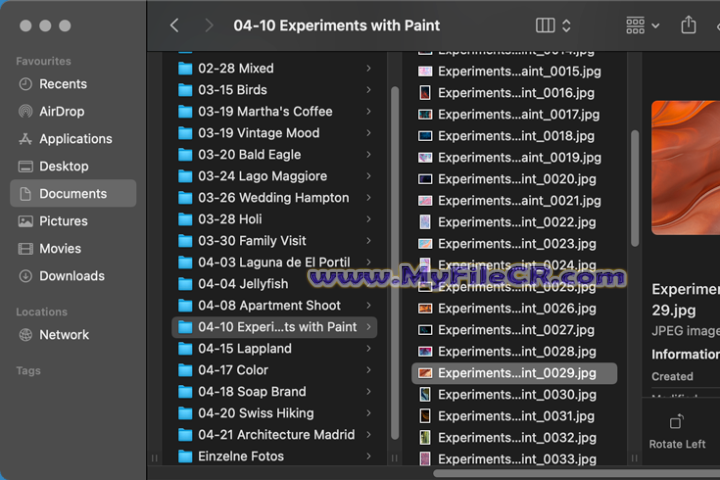This screenshot has width=720, height=480.
Task: Select 04-20 Swiss Hiking folder icon
Action: 185,413
